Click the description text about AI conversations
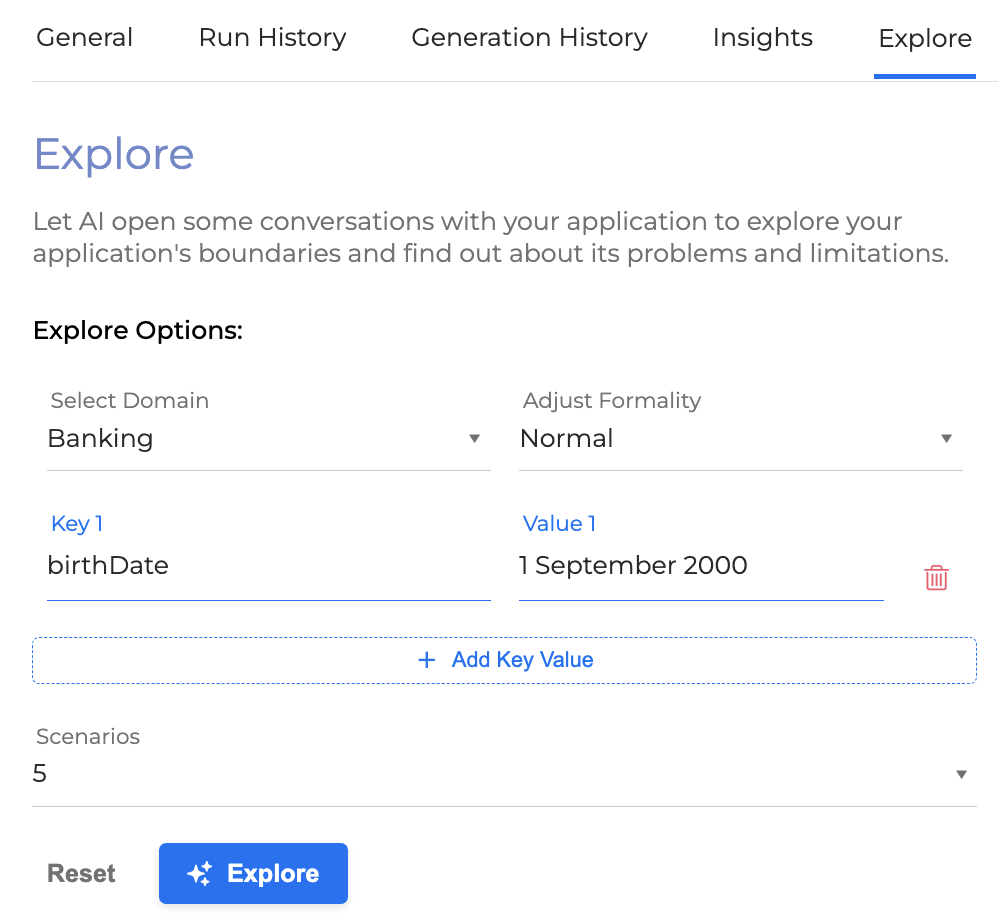 click(x=491, y=237)
